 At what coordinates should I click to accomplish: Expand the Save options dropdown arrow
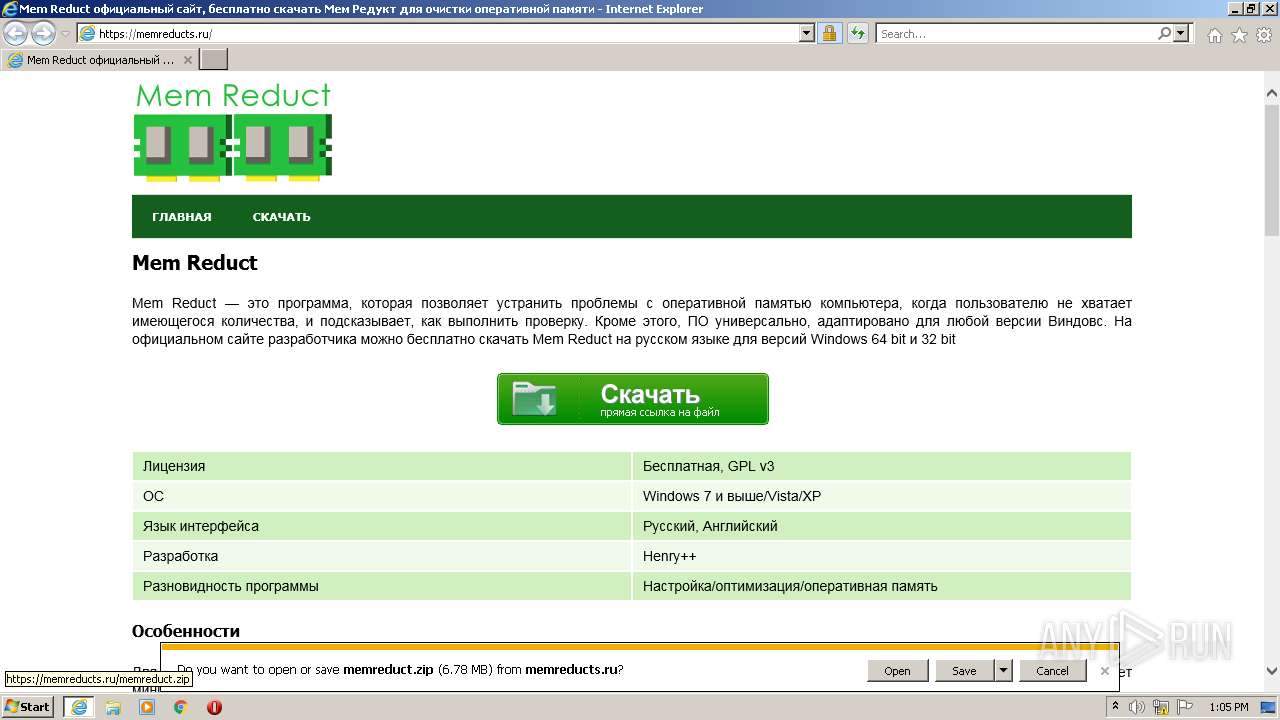coord(1003,671)
